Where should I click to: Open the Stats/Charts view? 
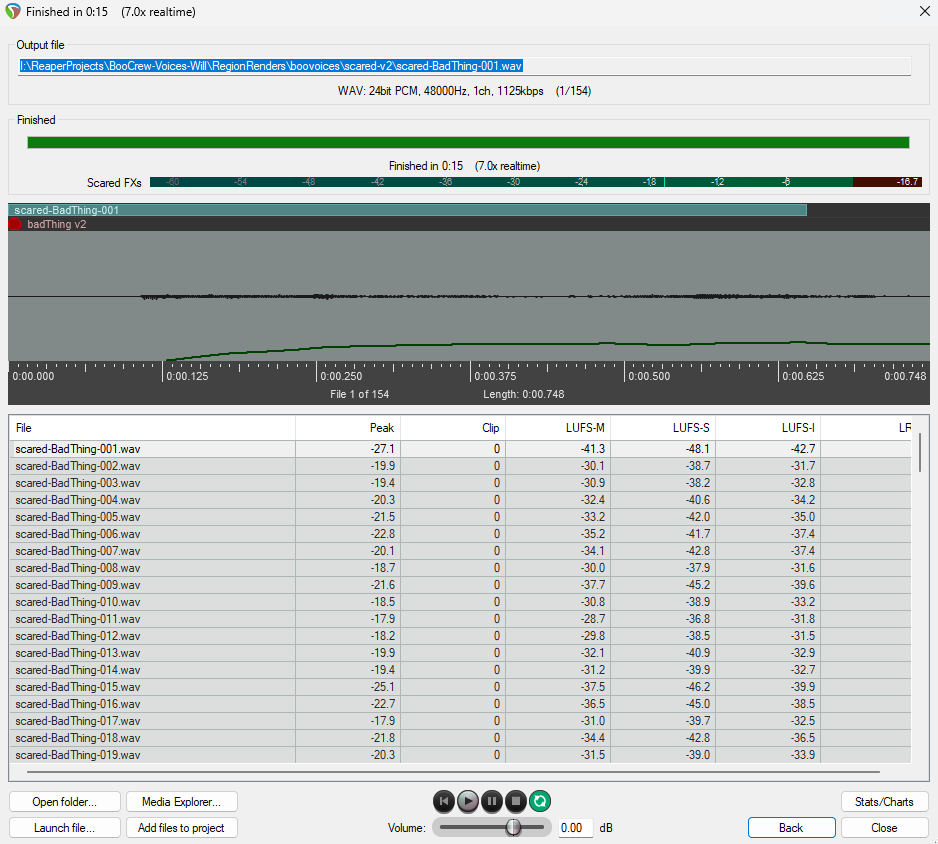(884, 802)
